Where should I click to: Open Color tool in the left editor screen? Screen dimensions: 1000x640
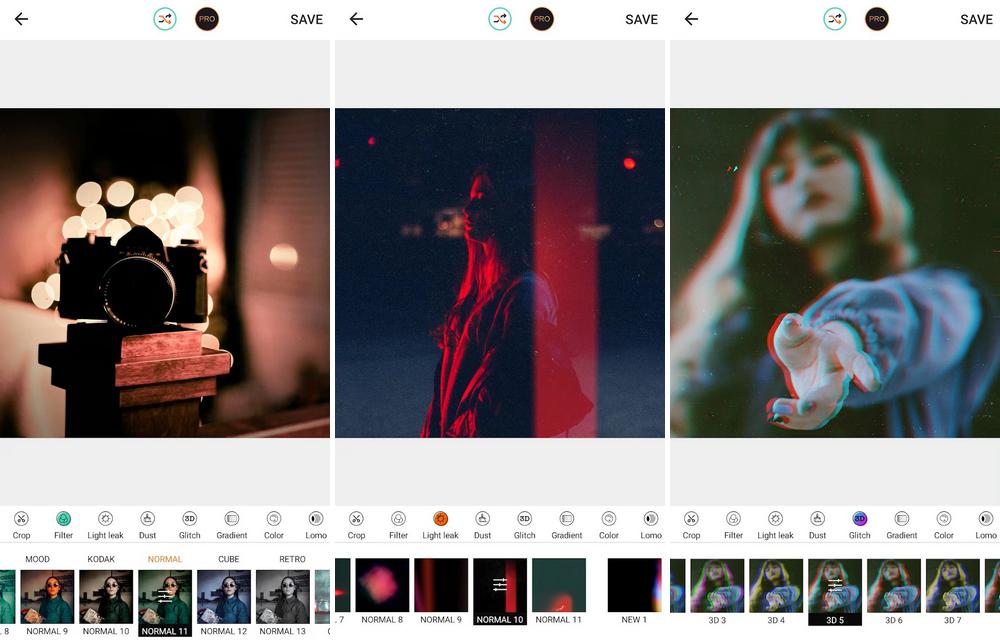coord(274,519)
